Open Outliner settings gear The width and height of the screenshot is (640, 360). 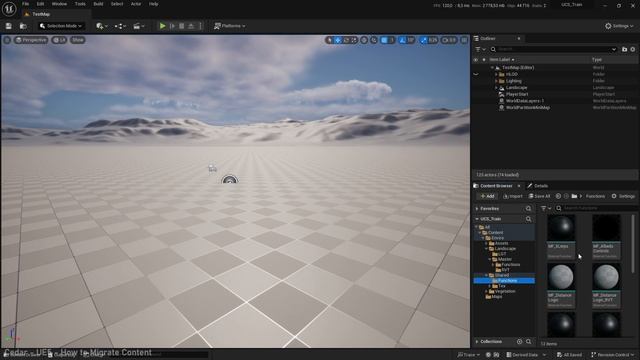(633, 49)
